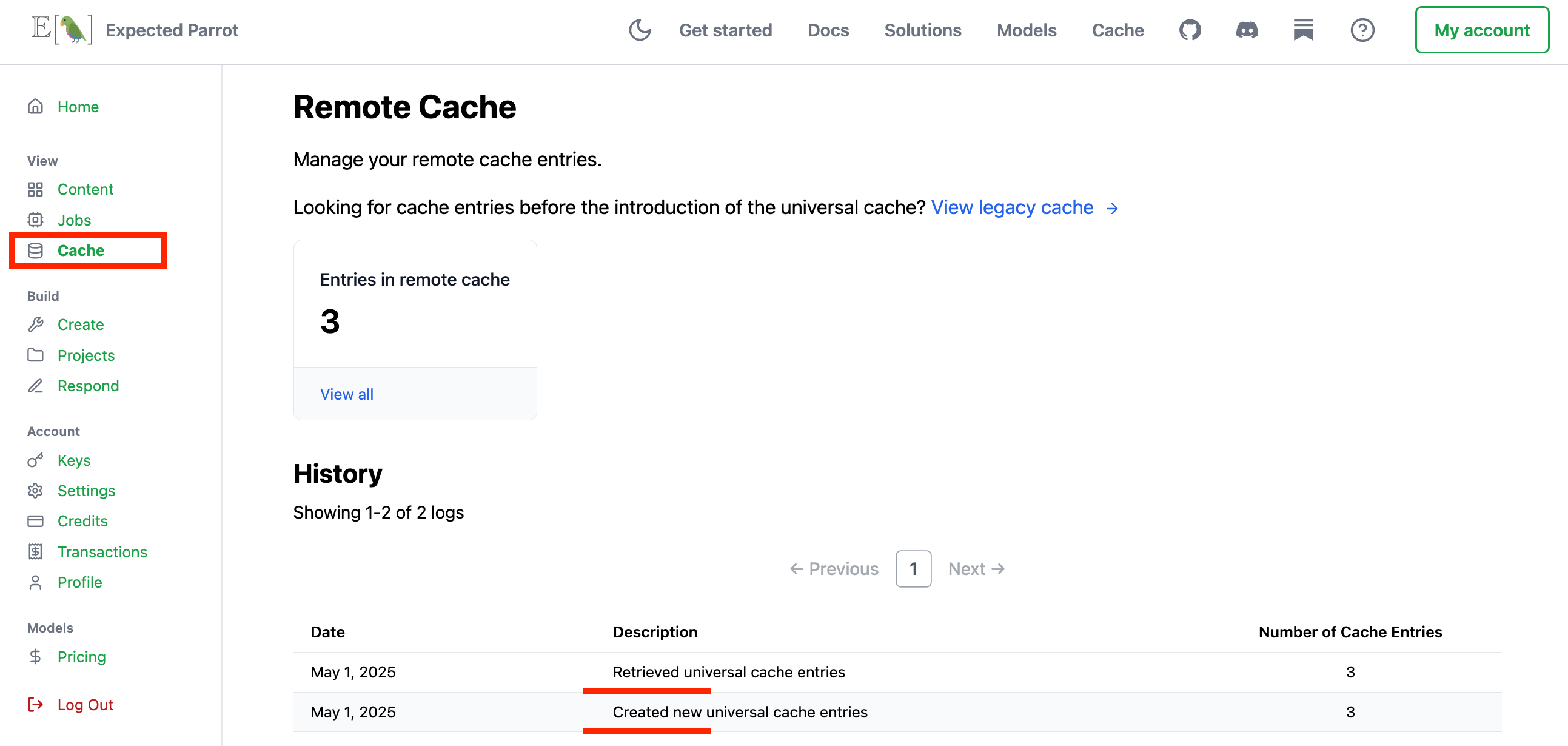The image size is (1568, 746).
Task: Click the Log Out icon
Action: click(x=35, y=705)
